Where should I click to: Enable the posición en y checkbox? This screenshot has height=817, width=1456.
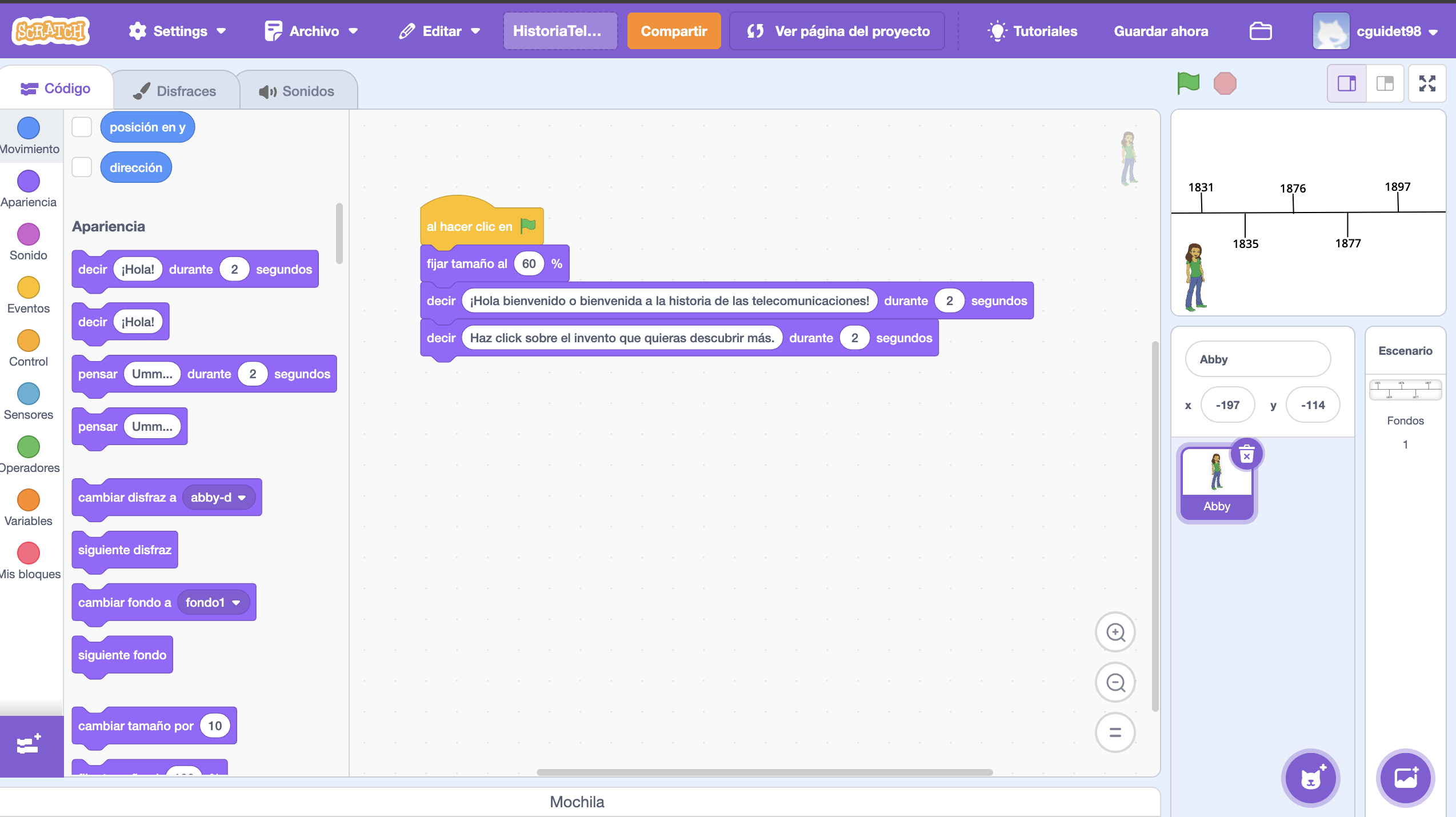(x=82, y=127)
